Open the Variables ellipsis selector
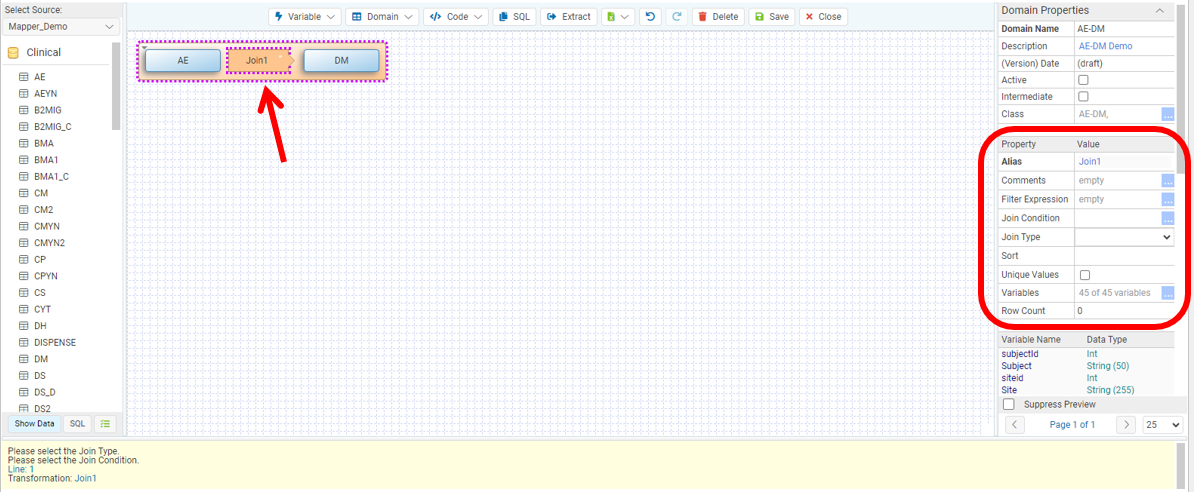Viewport: 1194px width, 492px height. click(1167, 293)
